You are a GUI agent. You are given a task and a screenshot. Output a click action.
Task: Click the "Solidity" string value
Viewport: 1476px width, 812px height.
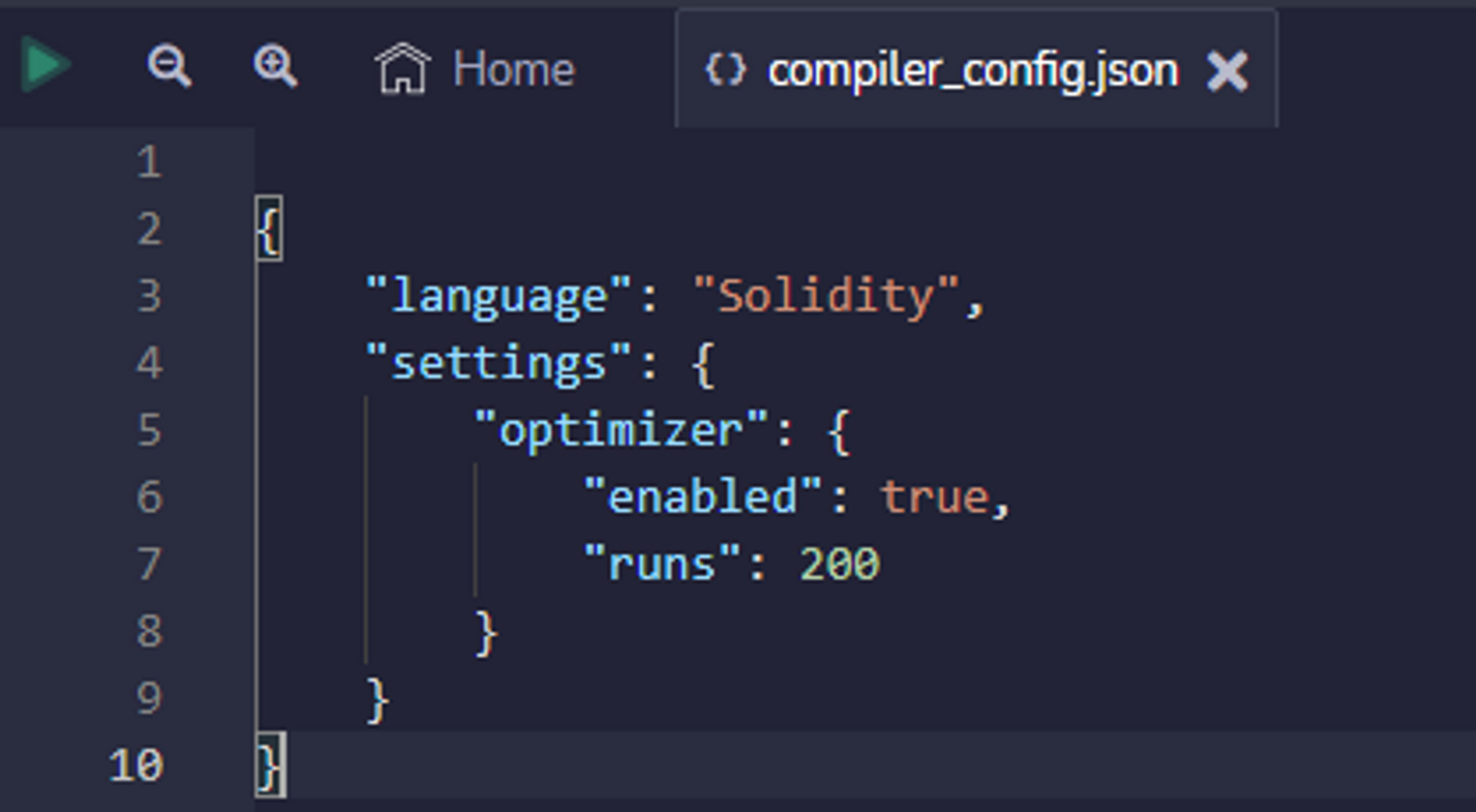[x=826, y=296]
